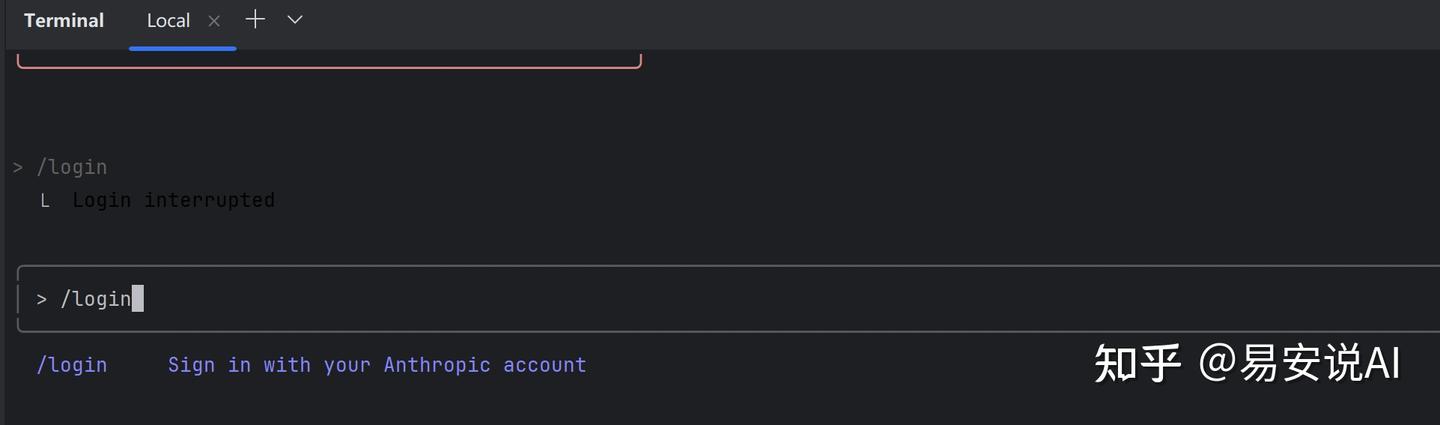
Task: Click the previous /login command in history
Action: point(72,167)
